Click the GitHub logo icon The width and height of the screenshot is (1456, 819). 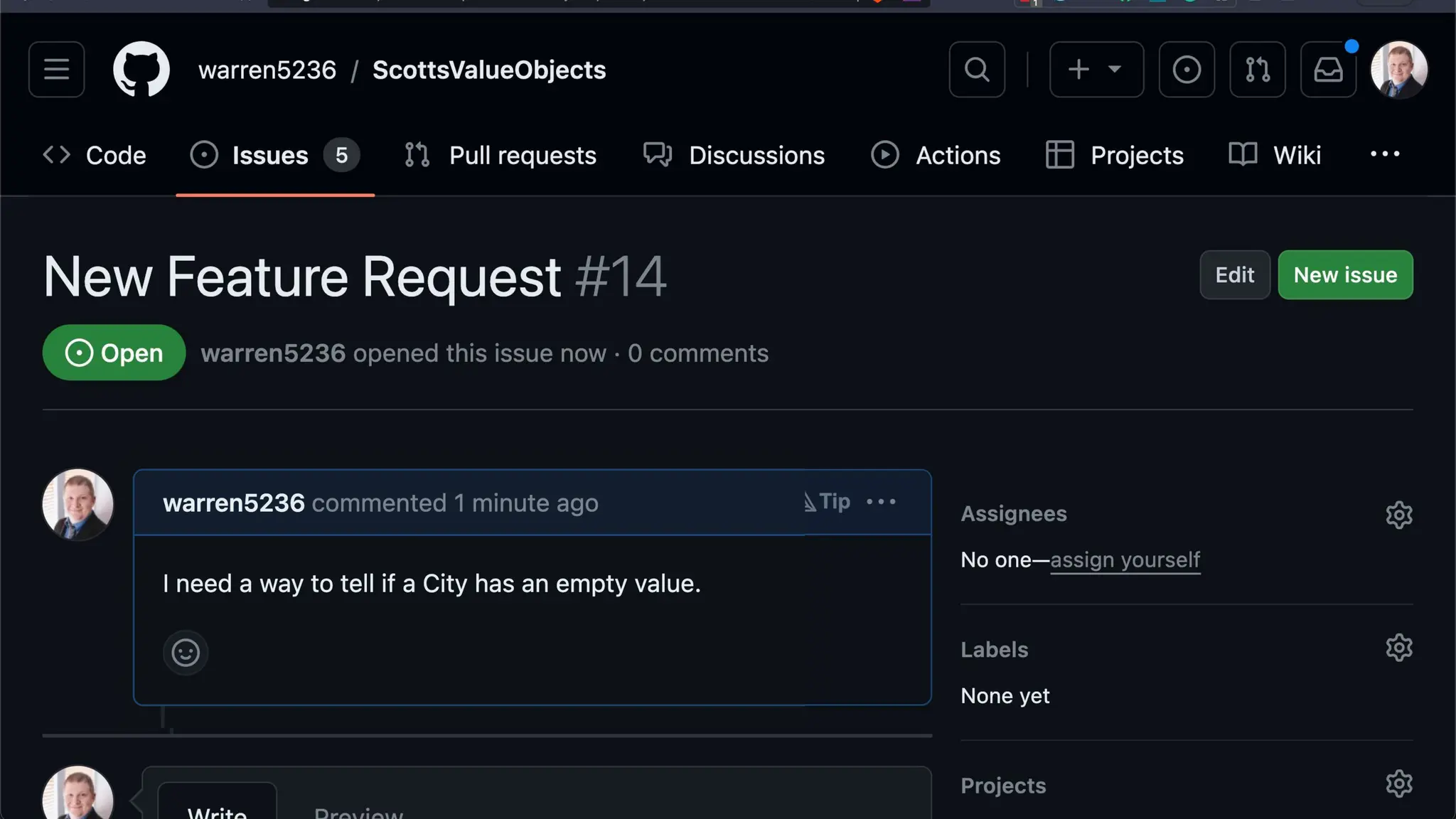(x=141, y=70)
